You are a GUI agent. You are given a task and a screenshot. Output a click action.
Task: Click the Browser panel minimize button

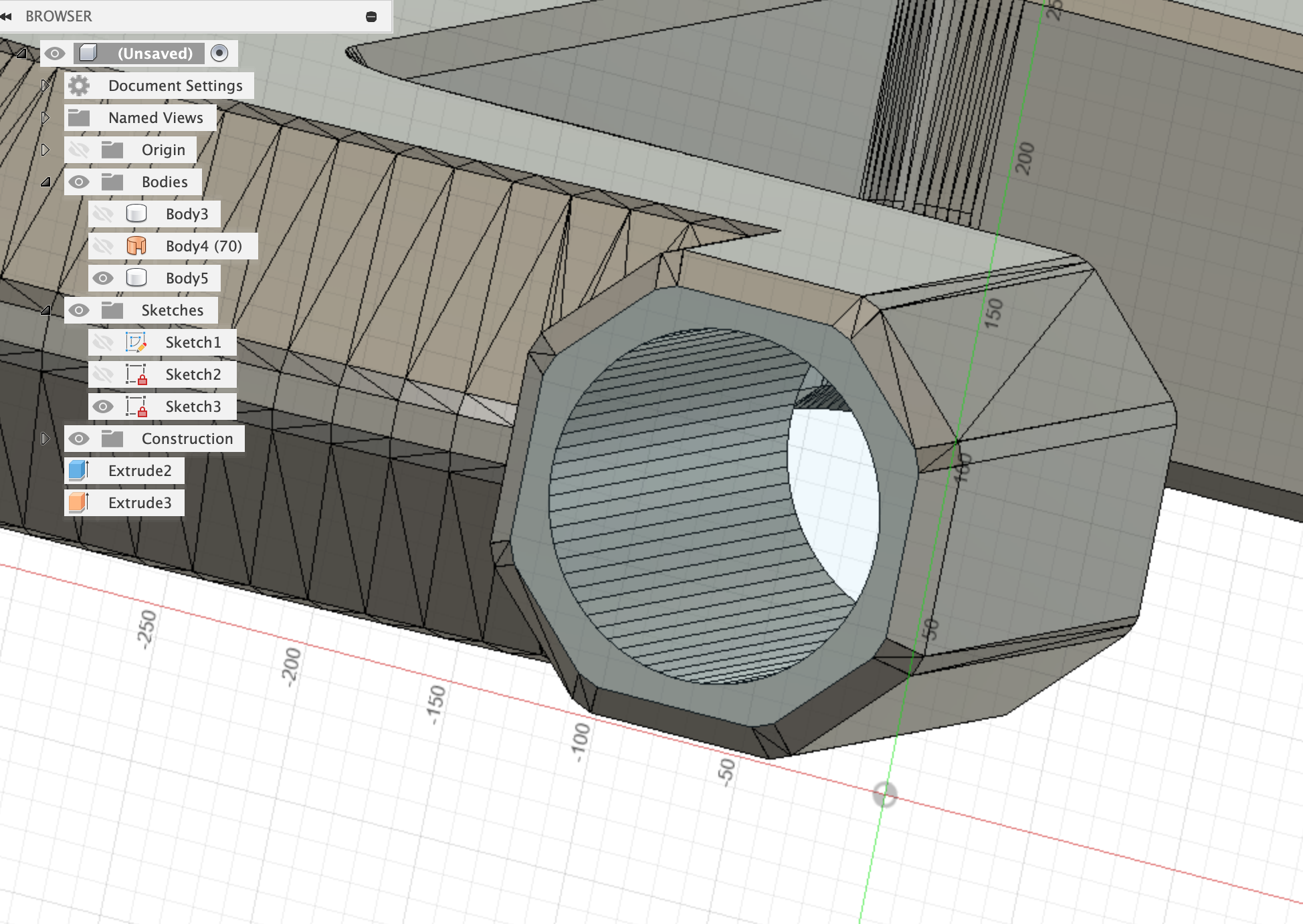pyautogui.click(x=371, y=17)
